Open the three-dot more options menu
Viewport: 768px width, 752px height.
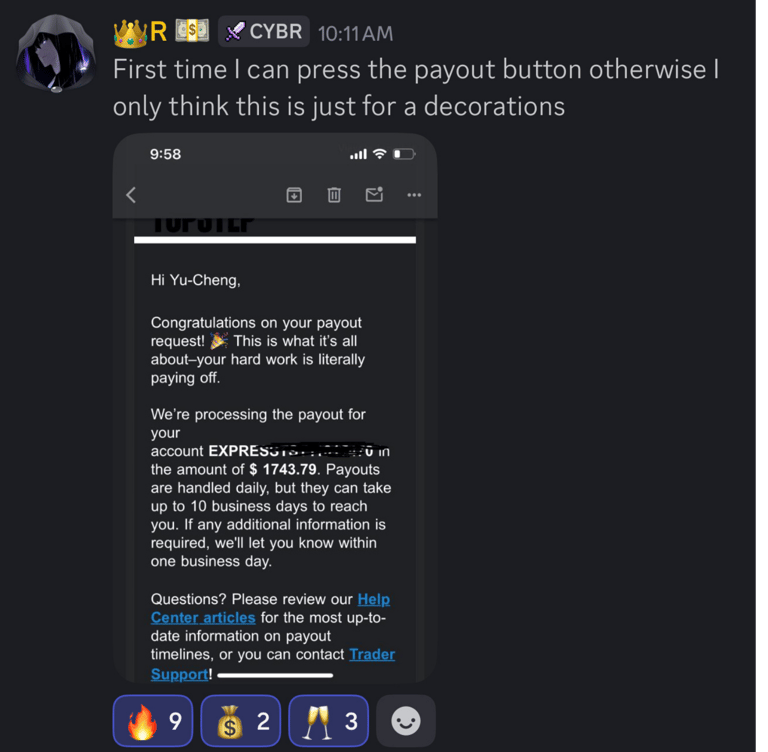[x=414, y=195]
